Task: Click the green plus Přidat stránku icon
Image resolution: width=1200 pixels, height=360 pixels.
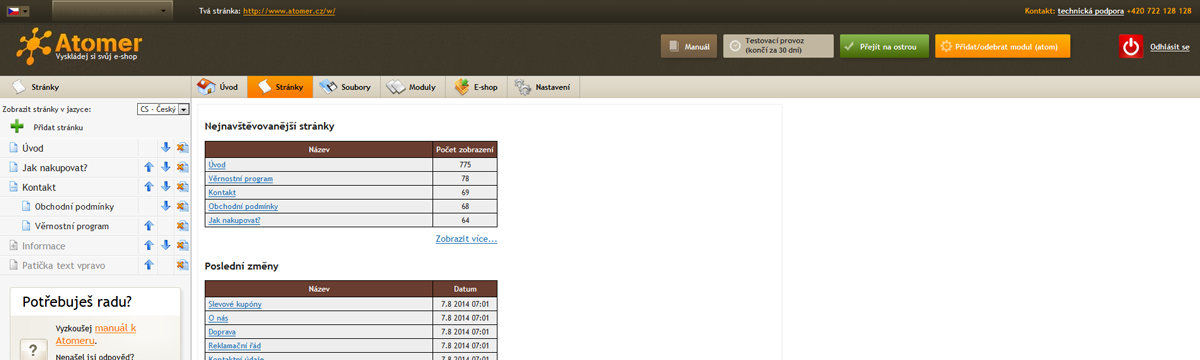Action: coord(17,127)
